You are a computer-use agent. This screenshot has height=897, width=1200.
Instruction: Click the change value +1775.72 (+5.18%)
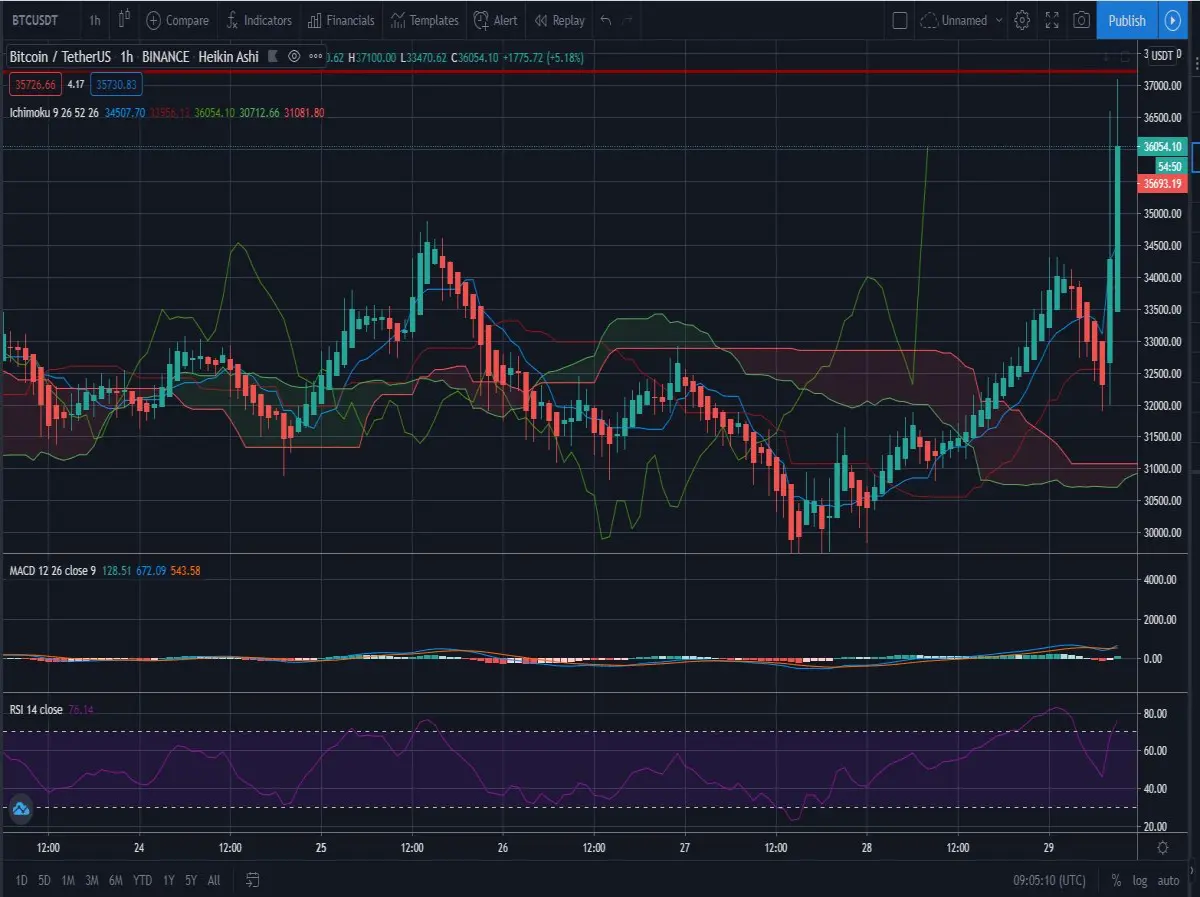pos(544,57)
